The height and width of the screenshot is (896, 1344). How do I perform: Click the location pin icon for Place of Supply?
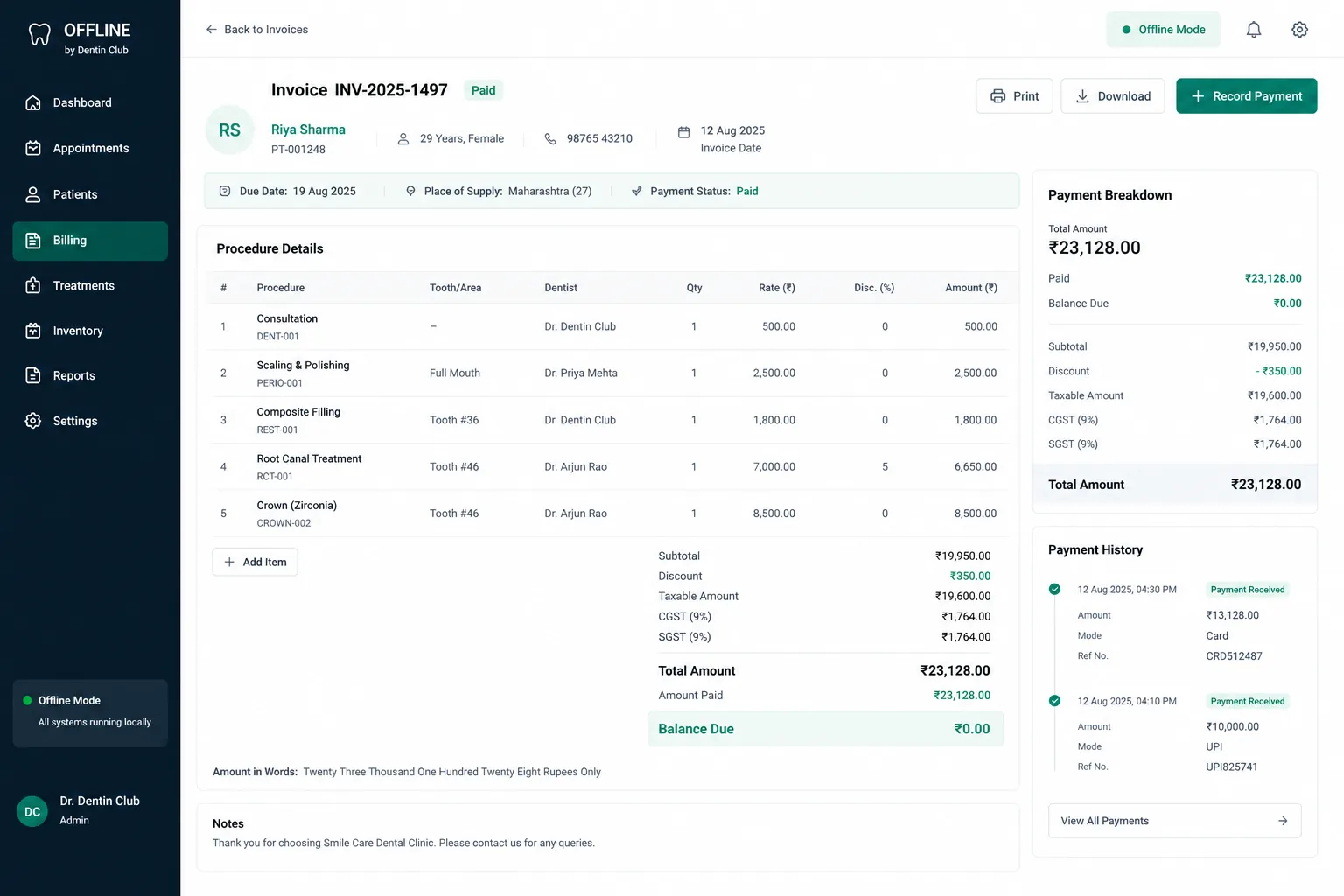410,191
